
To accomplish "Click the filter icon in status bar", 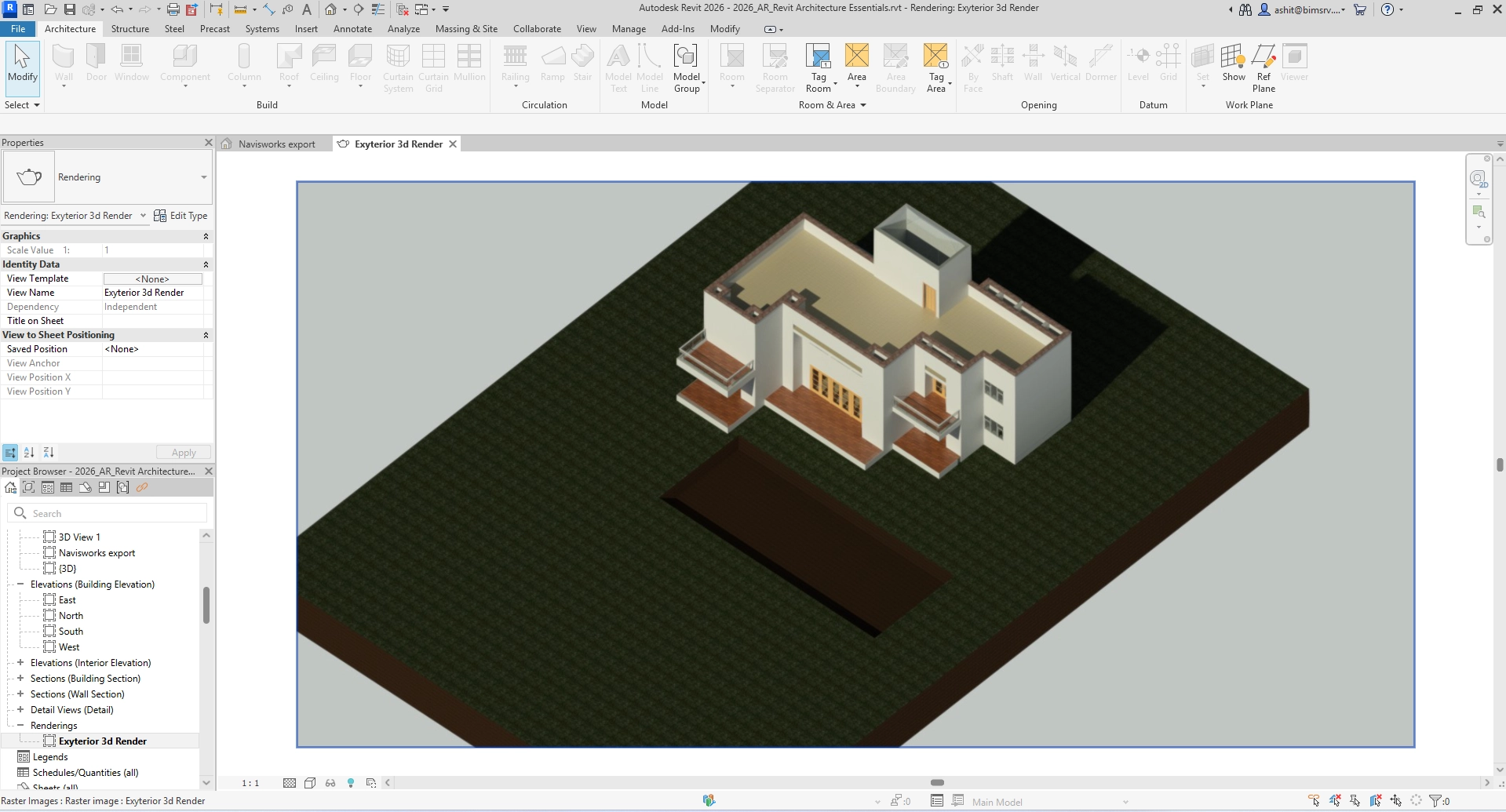I will [x=1435, y=801].
